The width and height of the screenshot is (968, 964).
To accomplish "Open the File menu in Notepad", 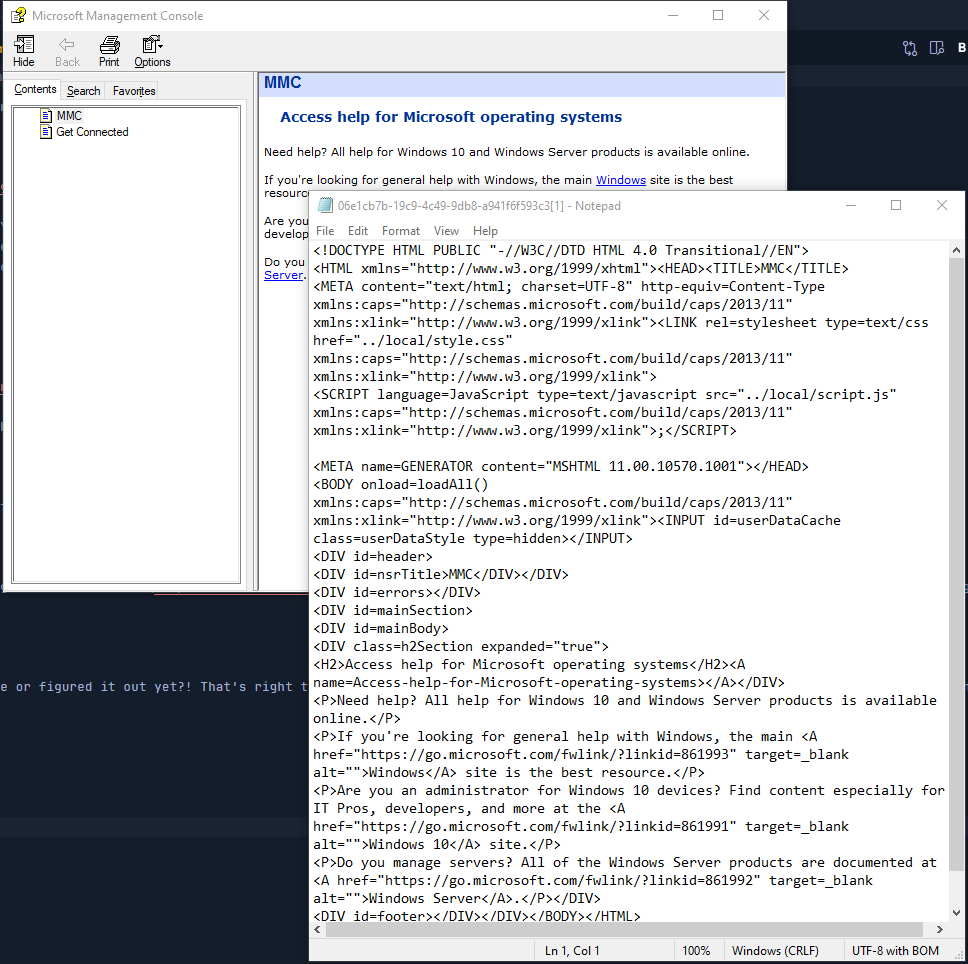I will click(x=325, y=231).
